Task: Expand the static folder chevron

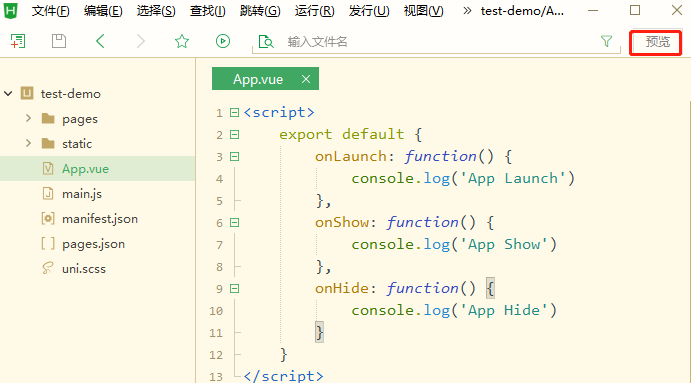Action: (x=29, y=143)
